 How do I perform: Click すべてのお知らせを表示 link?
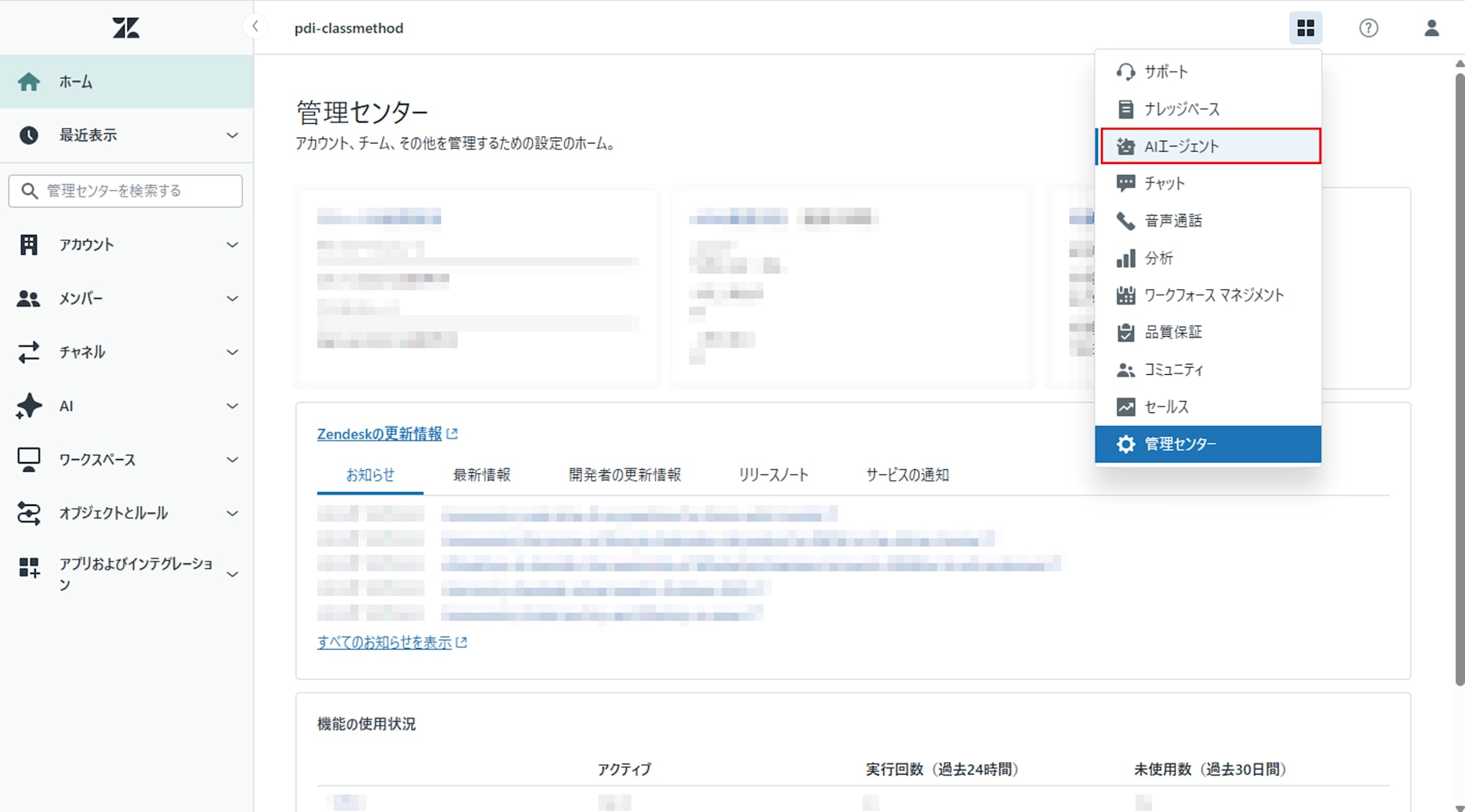[x=385, y=642]
